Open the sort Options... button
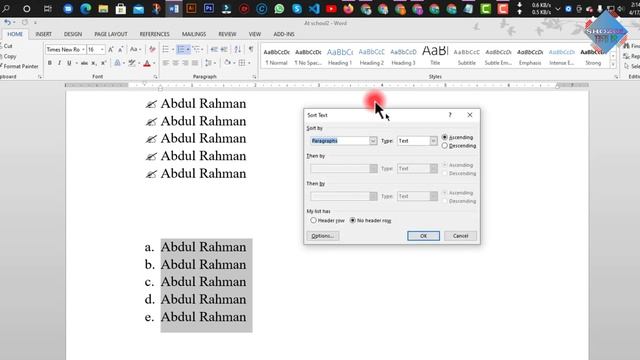Image resolution: width=640 pixels, height=360 pixels. click(322, 236)
